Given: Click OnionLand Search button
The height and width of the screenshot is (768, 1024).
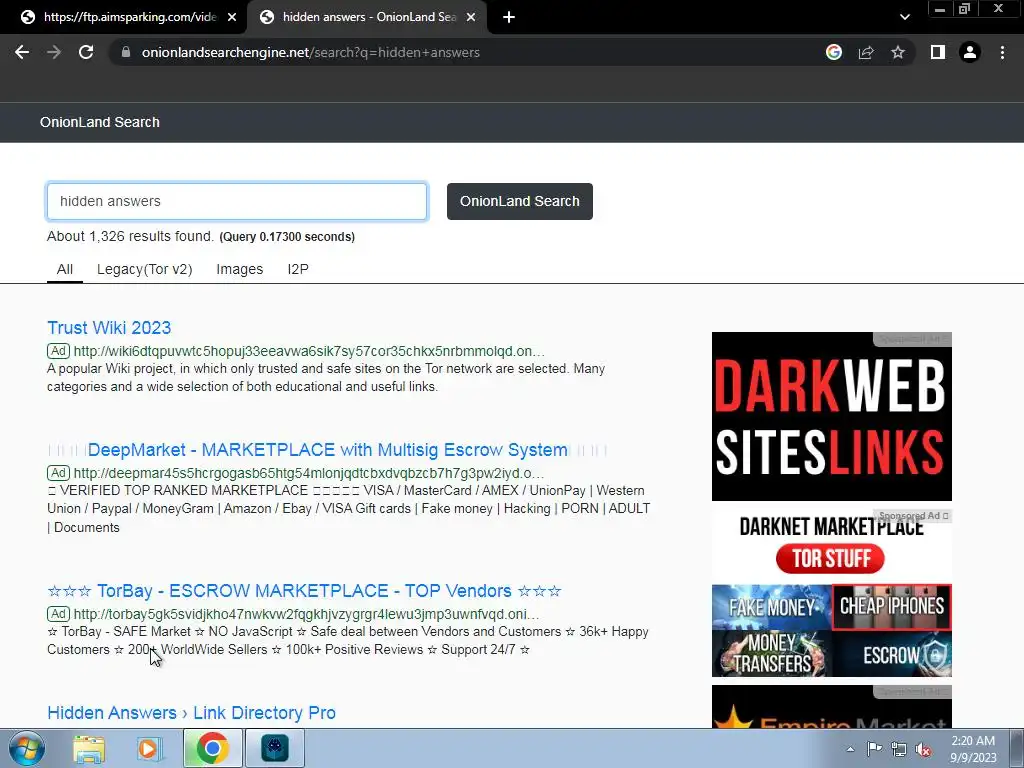Looking at the screenshot, I should coord(520,201).
